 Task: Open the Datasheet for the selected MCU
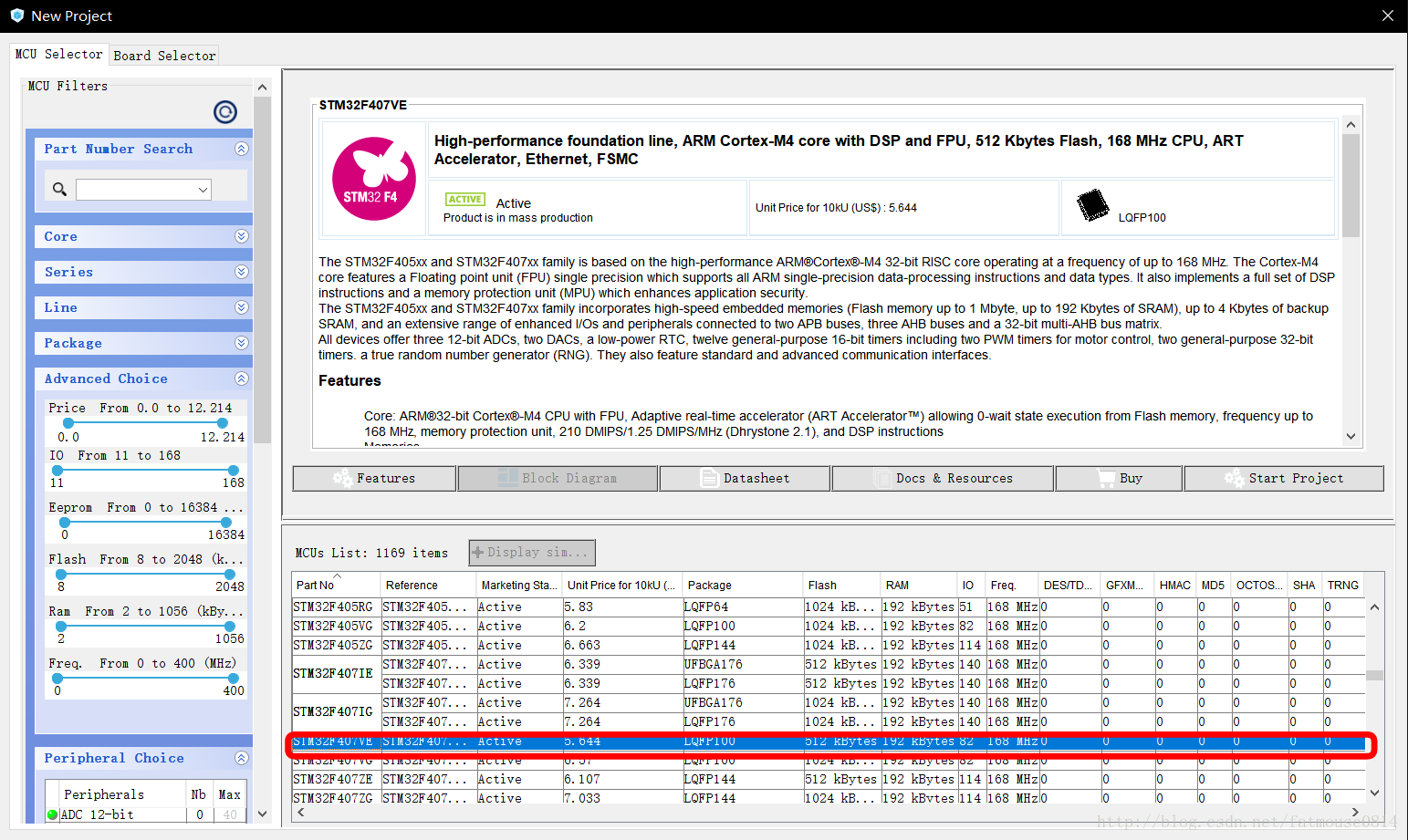[x=745, y=478]
